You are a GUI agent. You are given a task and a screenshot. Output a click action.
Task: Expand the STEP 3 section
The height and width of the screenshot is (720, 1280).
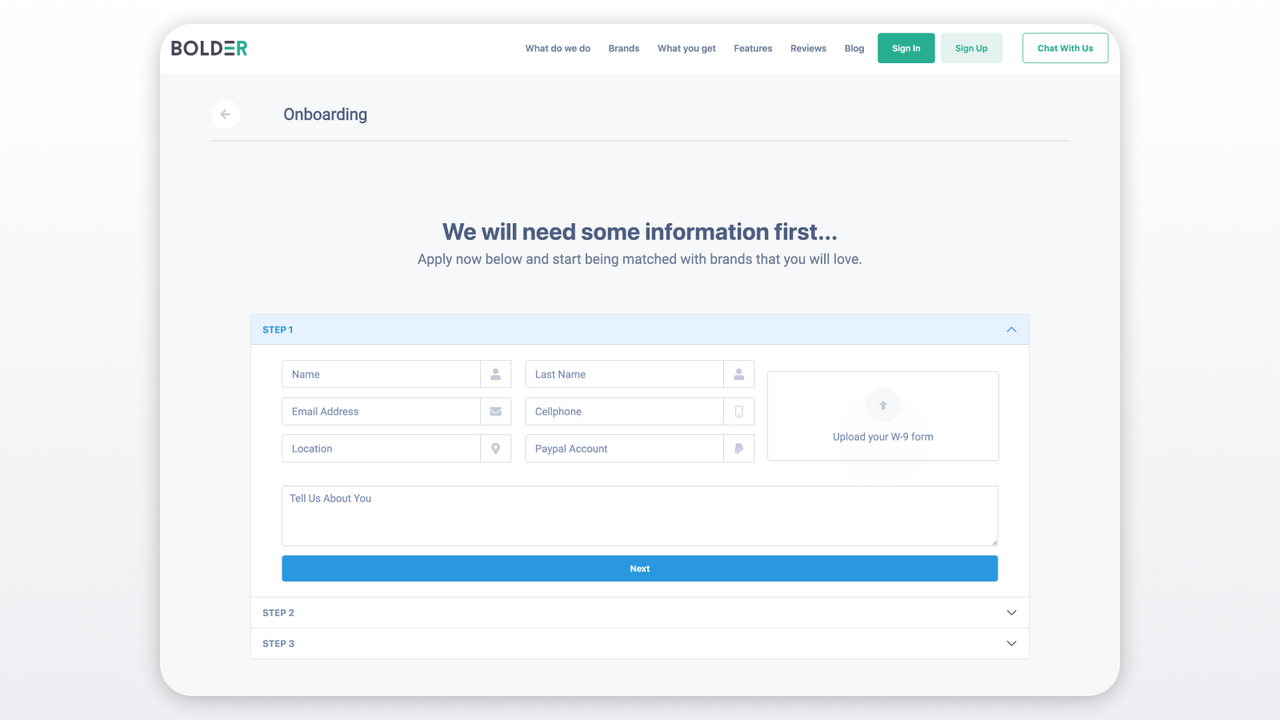[1011, 643]
